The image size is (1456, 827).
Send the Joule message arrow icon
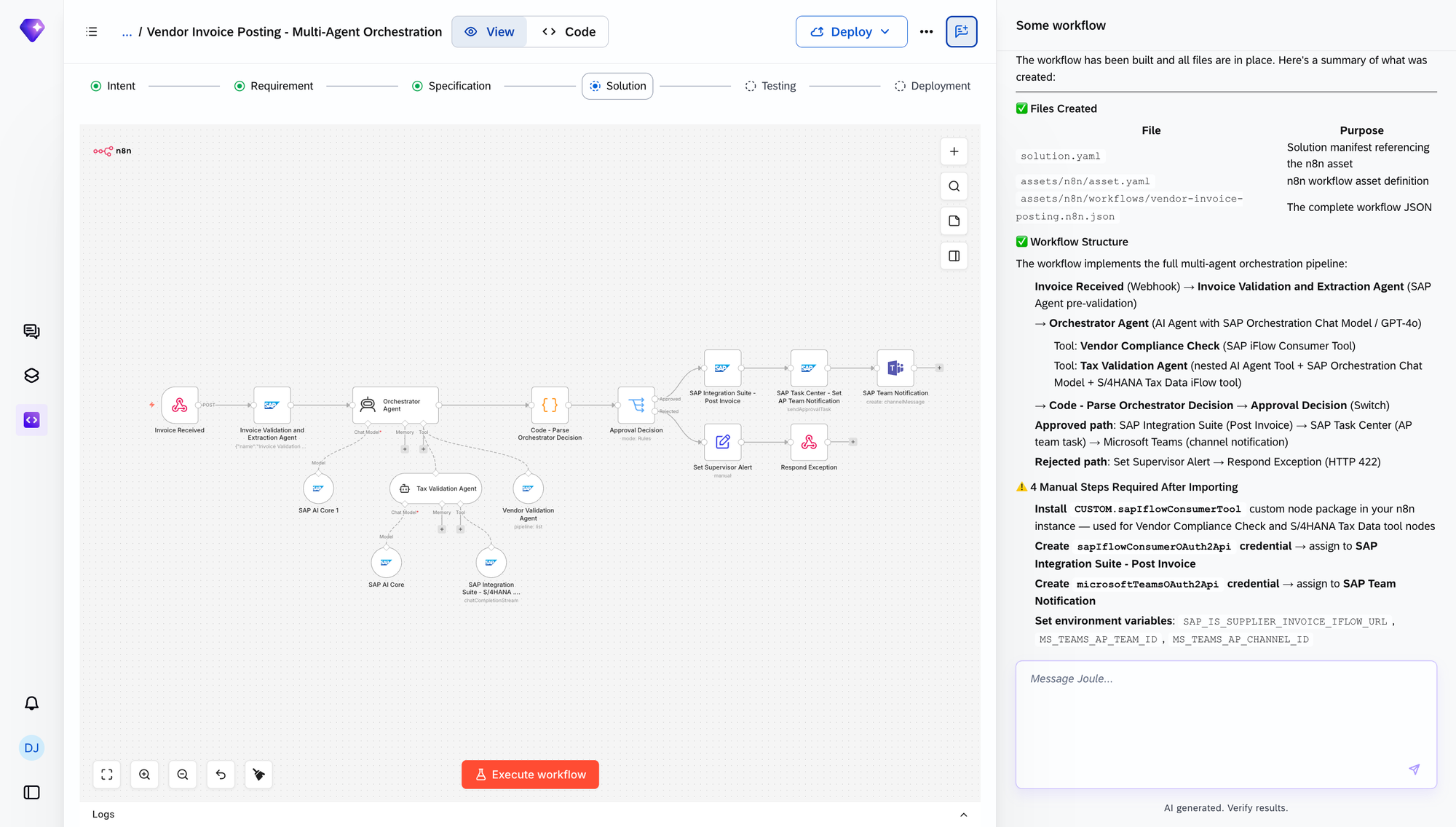point(1414,769)
